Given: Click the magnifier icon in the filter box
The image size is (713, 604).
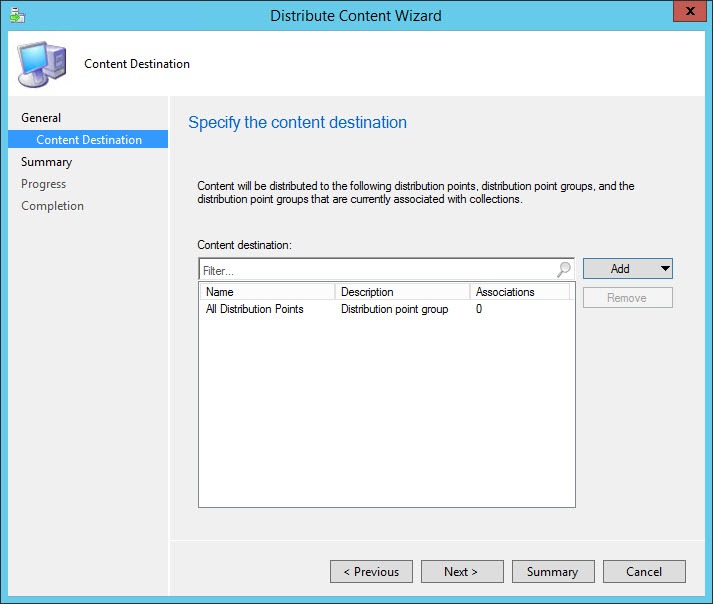Looking at the screenshot, I should coord(564,269).
